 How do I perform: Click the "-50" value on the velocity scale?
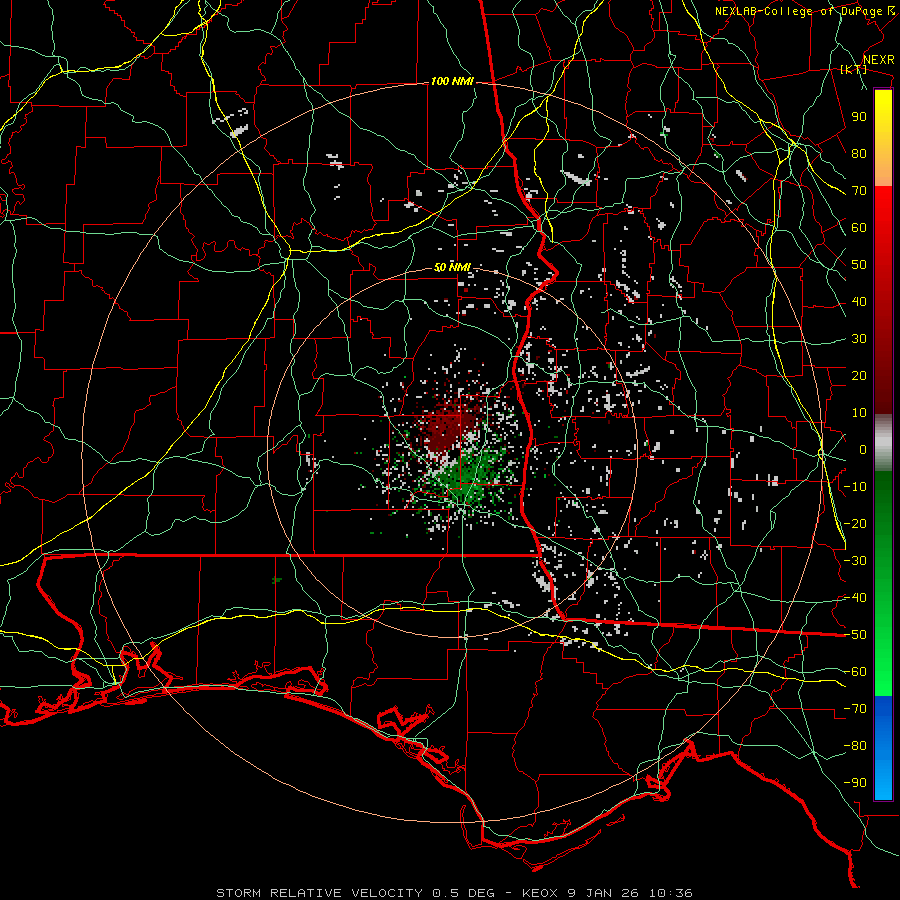pos(855,635)
